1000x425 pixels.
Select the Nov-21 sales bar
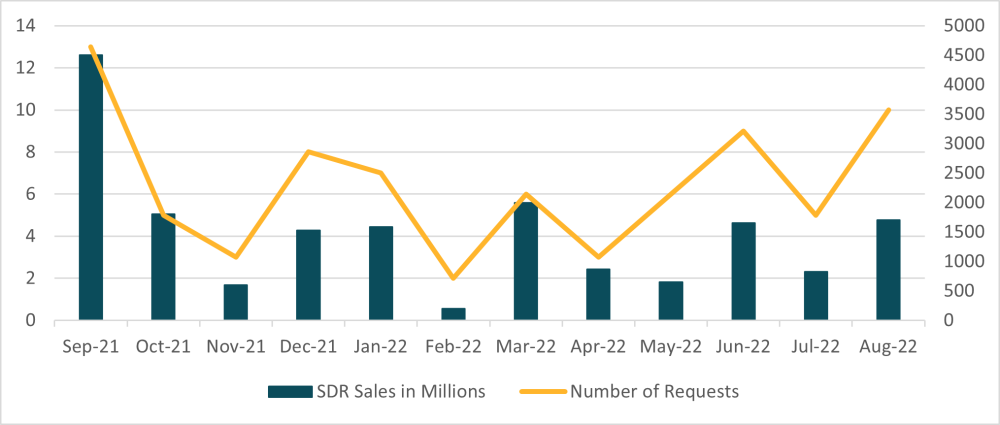pos(236,302)
